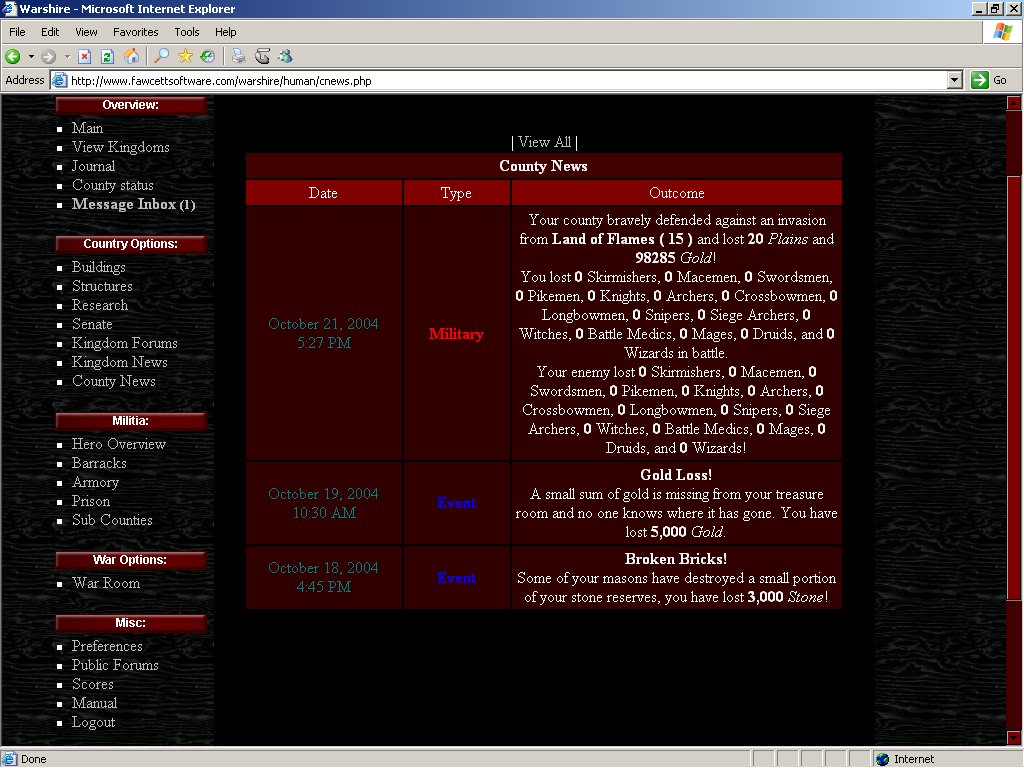The width and height of the screenshot is (1024, 768).
Task: Open the Search pane magnifier icon
Action: coord(161,56)
